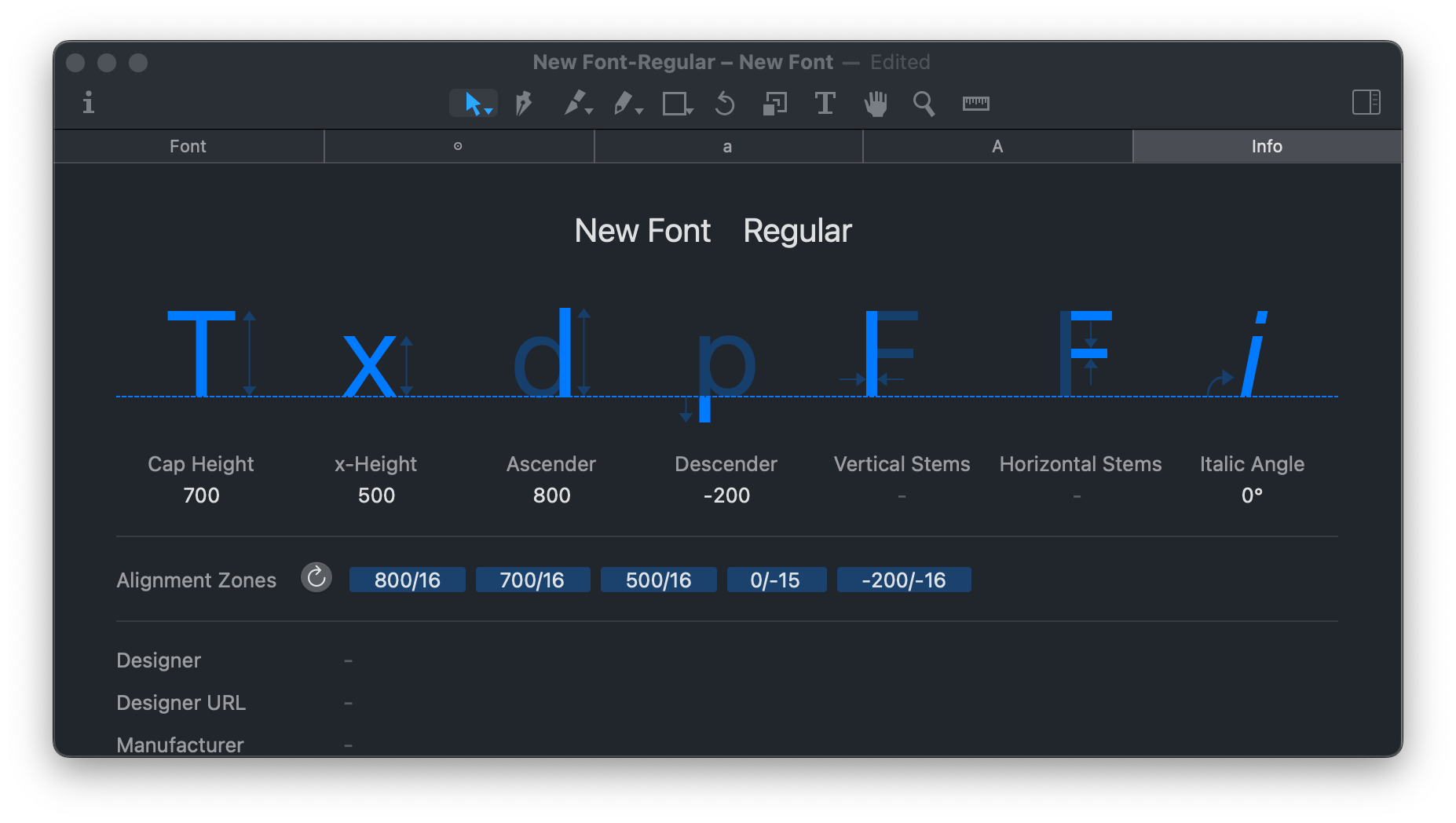Click the Italic Angle i illustration

(x=1239, y=353)
